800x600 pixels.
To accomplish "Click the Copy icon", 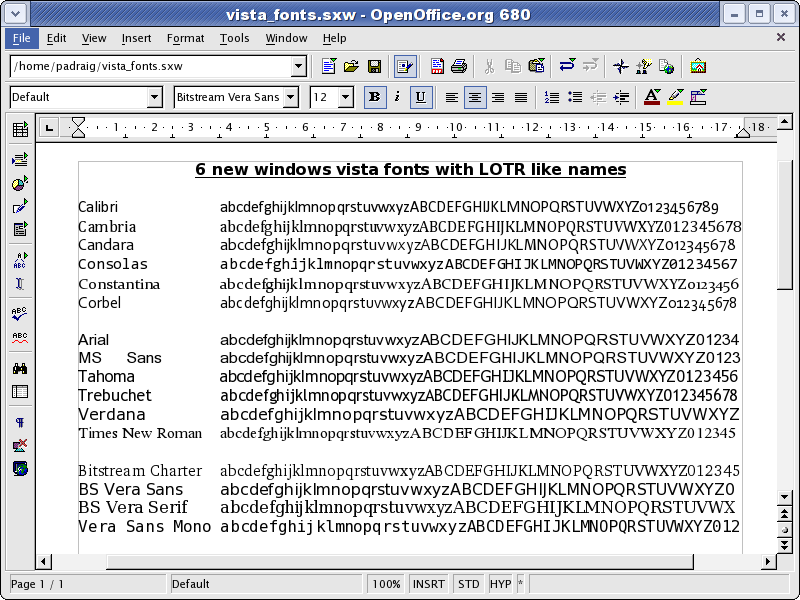I will [512, 66].
